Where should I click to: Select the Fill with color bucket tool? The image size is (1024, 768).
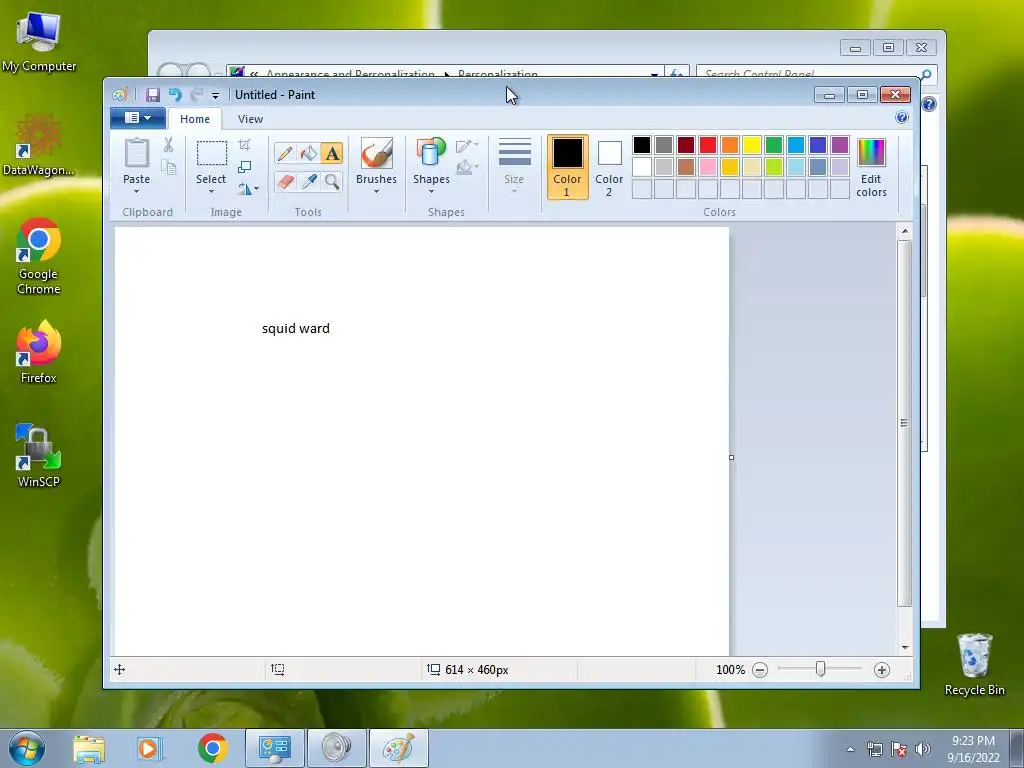tap(308, 153)
